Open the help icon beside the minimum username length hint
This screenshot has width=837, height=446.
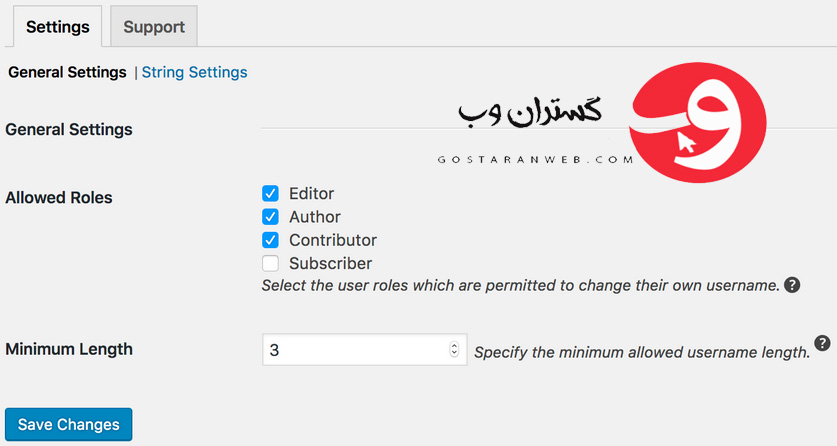822,343
